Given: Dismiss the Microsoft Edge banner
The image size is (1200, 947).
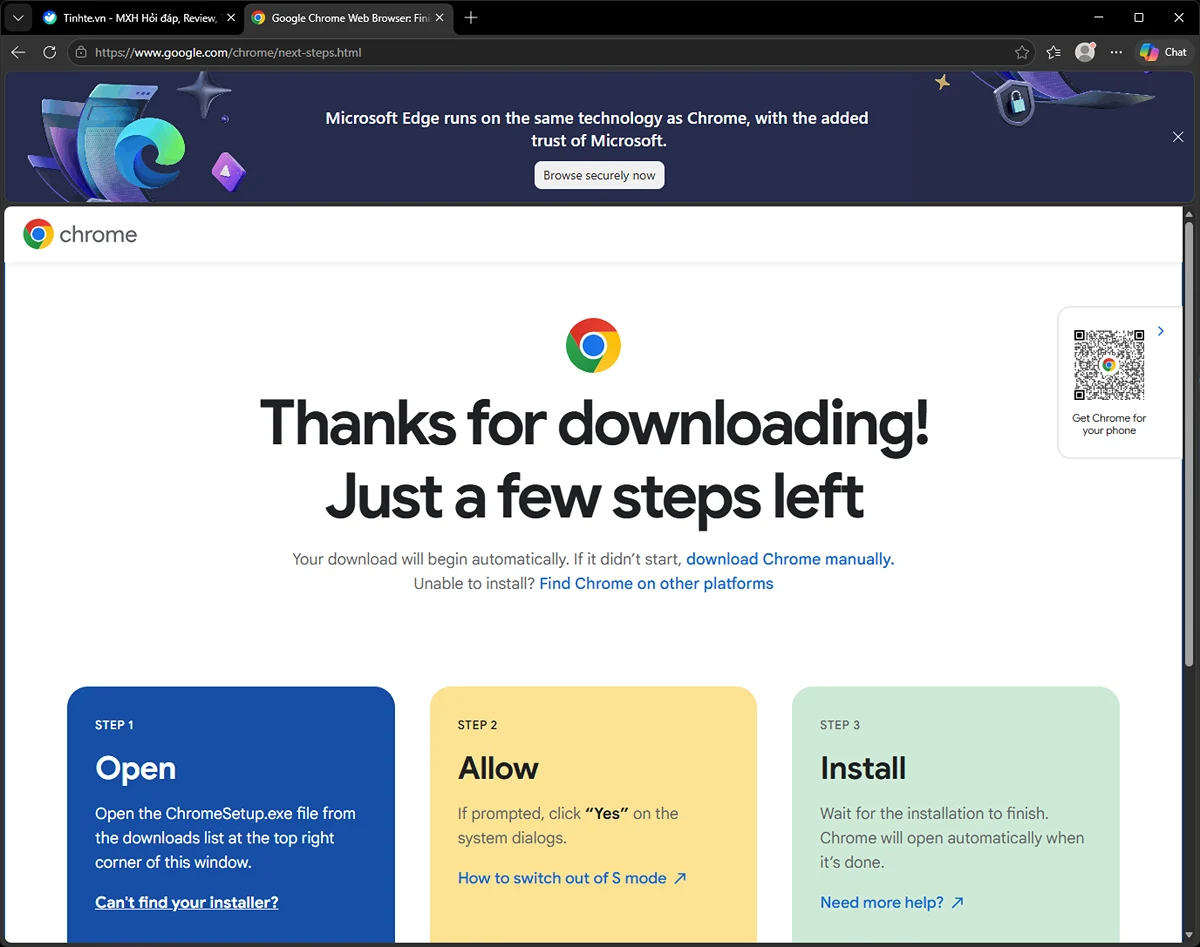Looking at the screenshot, I should point(1178,137).
